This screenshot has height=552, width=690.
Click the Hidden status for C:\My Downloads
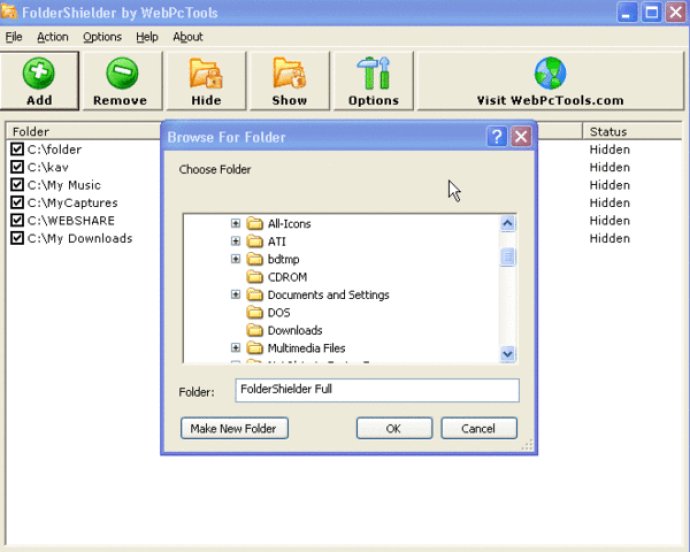(x=609, y=239)
